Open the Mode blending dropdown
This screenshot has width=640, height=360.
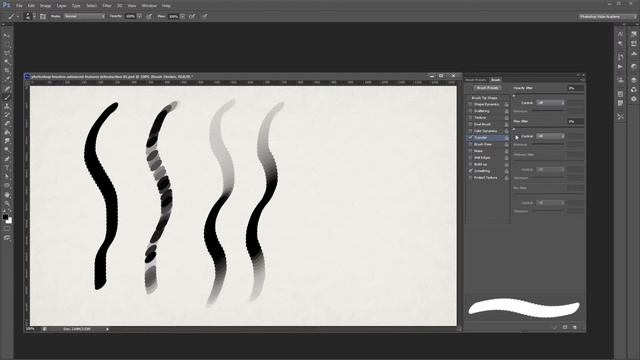click(x=84, y=16)
